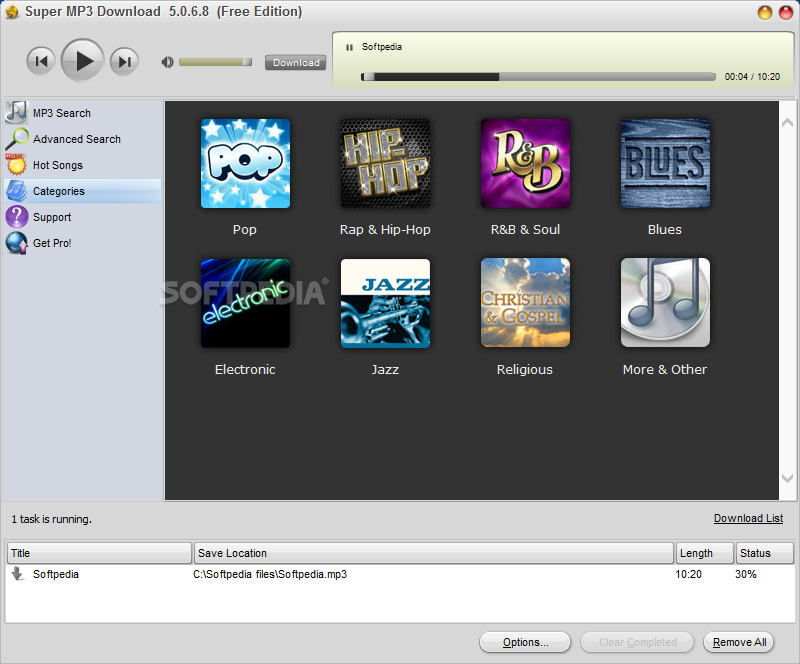
Task: Click the Download button near the player
Action: pos(296,62)
